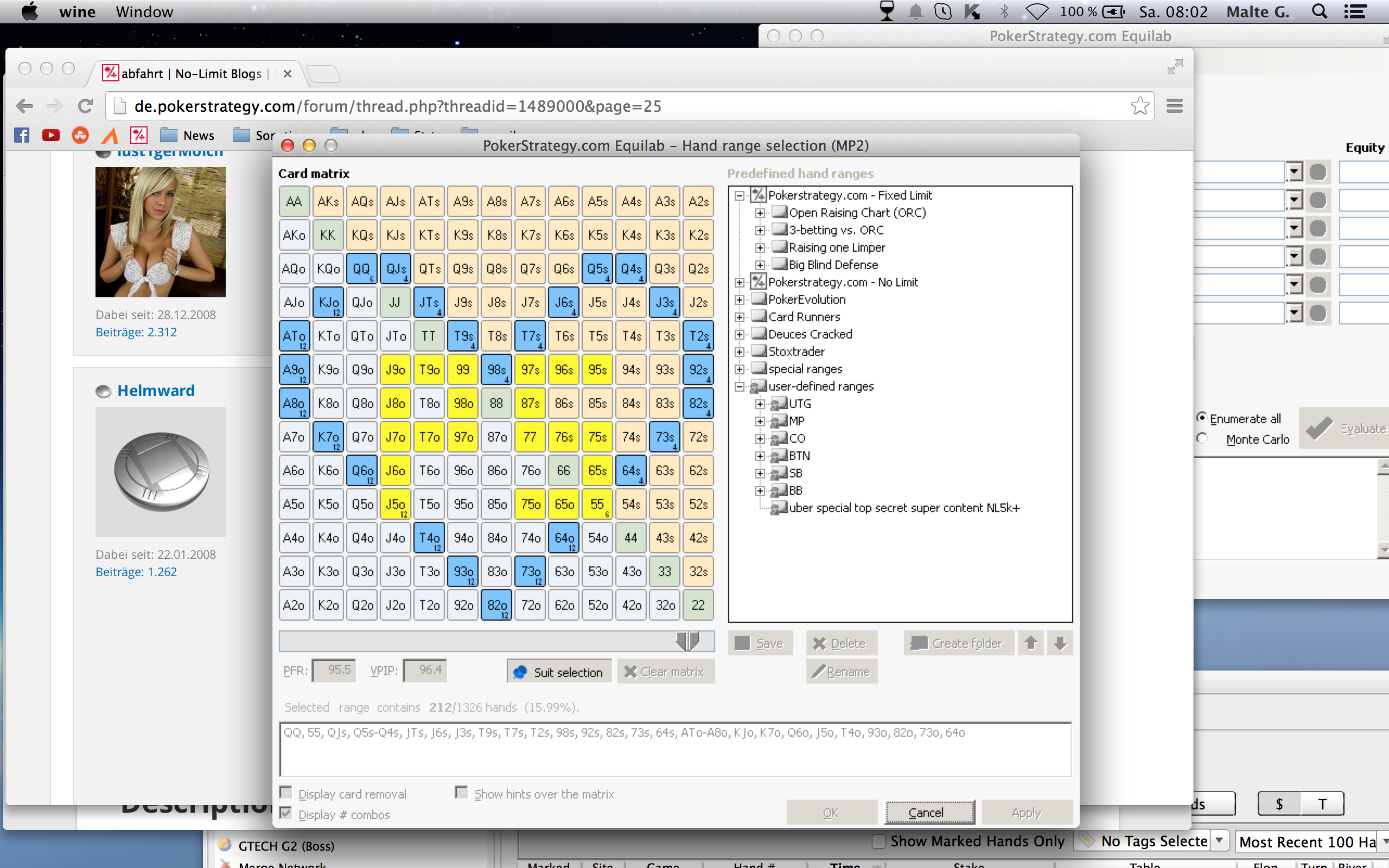1389x868 pixels.
Task: Open the PokerStrategy bookmark icon
Action: (x=139, y=136)
